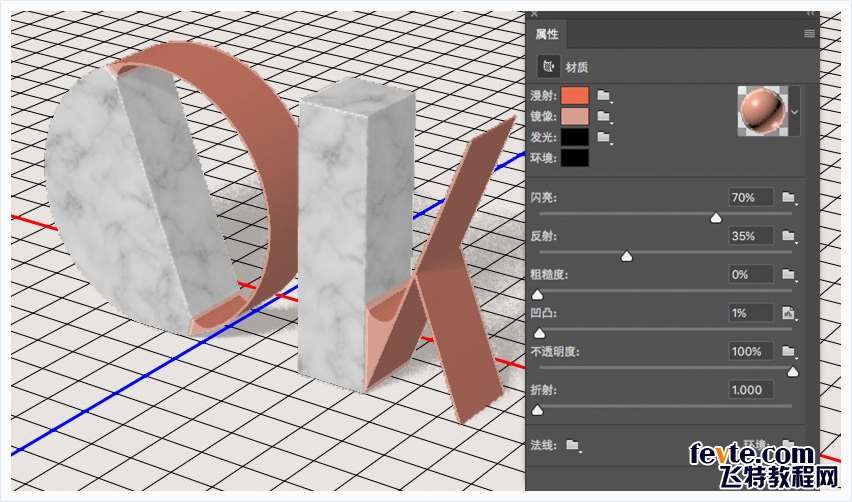Click the 环境 ambient color swatch
This screenshot has height=502, width=852.
pos(574,158)
